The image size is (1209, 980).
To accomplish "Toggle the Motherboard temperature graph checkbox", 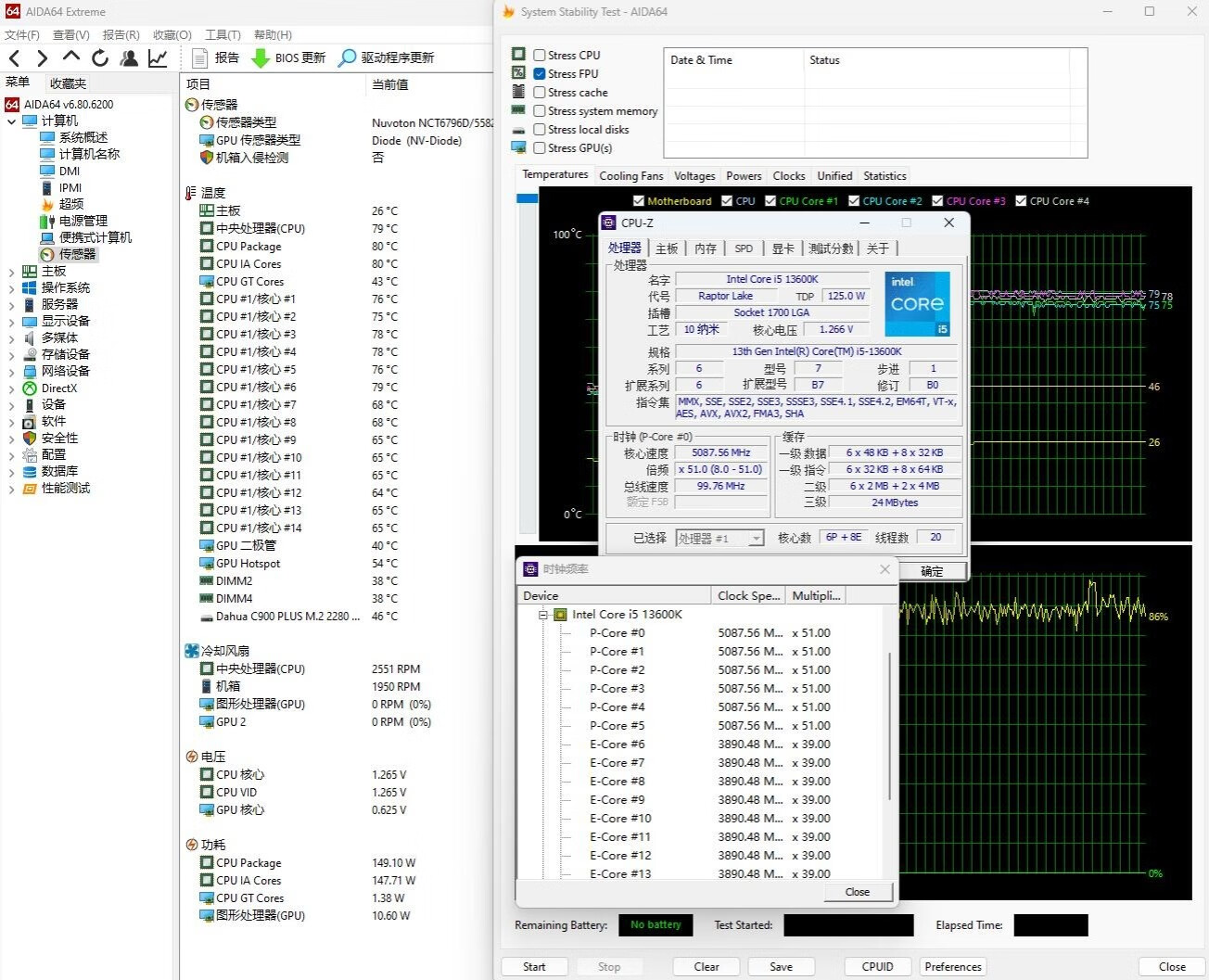I will click(x=638, y=201).
